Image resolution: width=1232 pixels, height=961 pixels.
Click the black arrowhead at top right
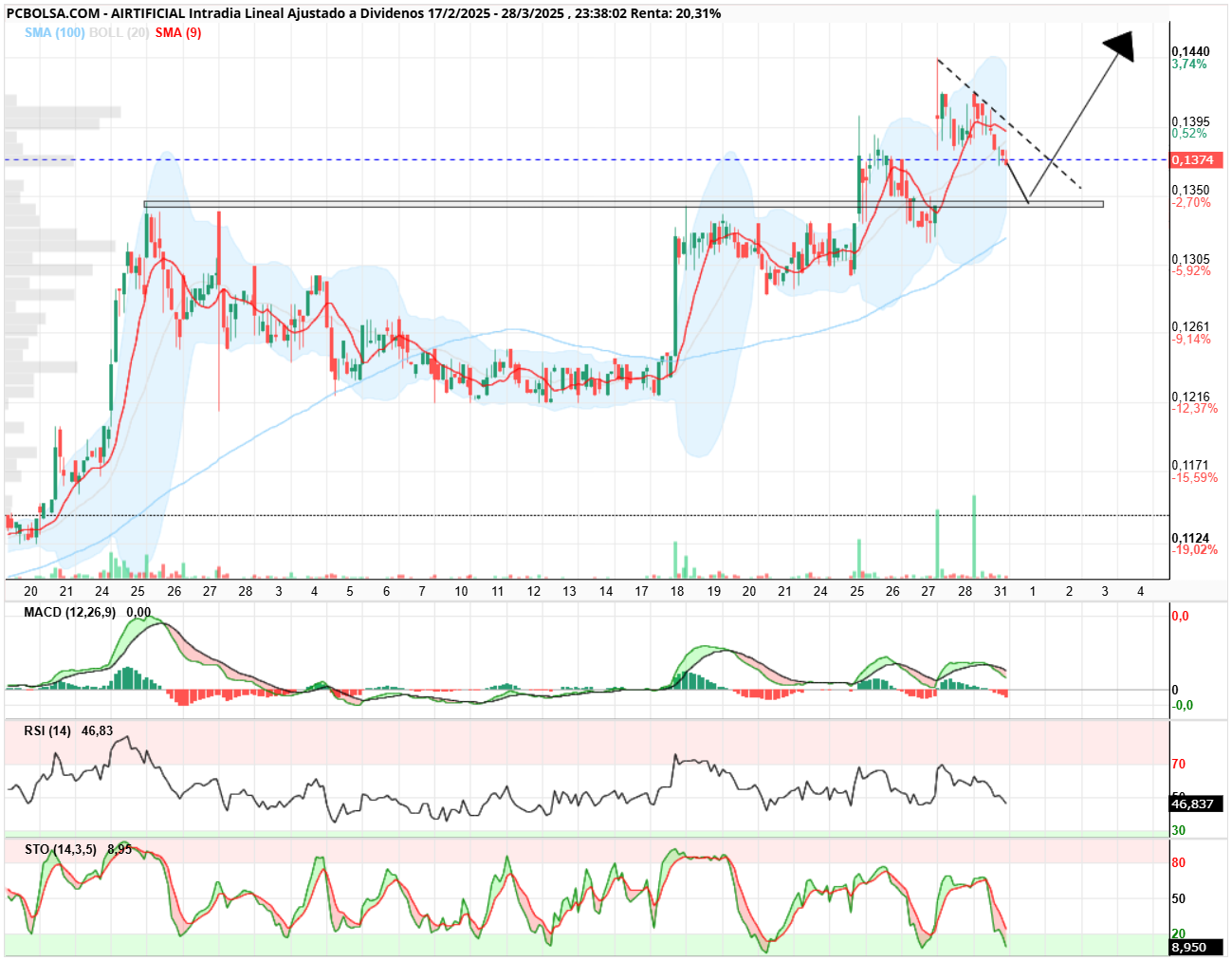1119,46
